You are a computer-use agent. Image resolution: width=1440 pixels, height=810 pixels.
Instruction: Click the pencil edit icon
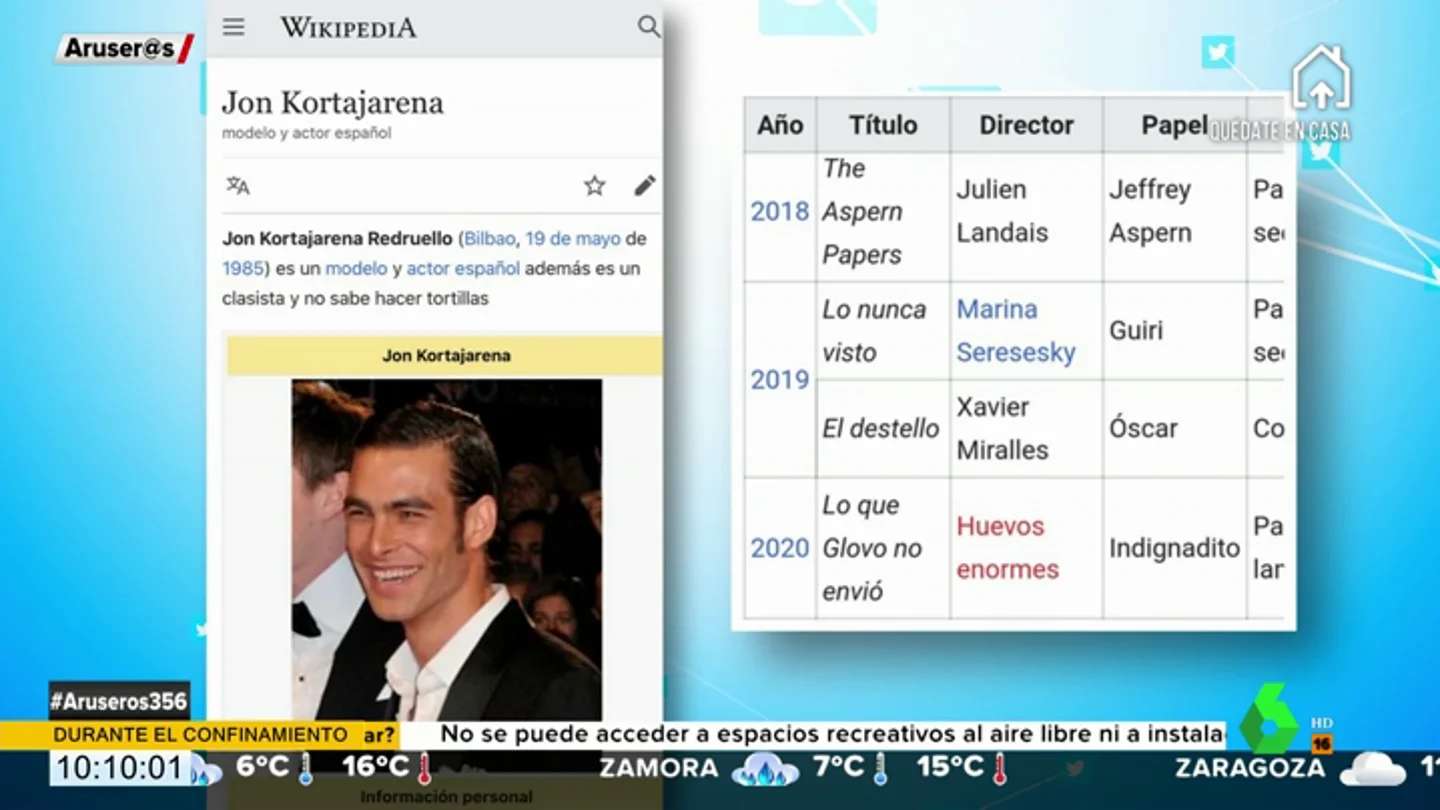point(645,186)
